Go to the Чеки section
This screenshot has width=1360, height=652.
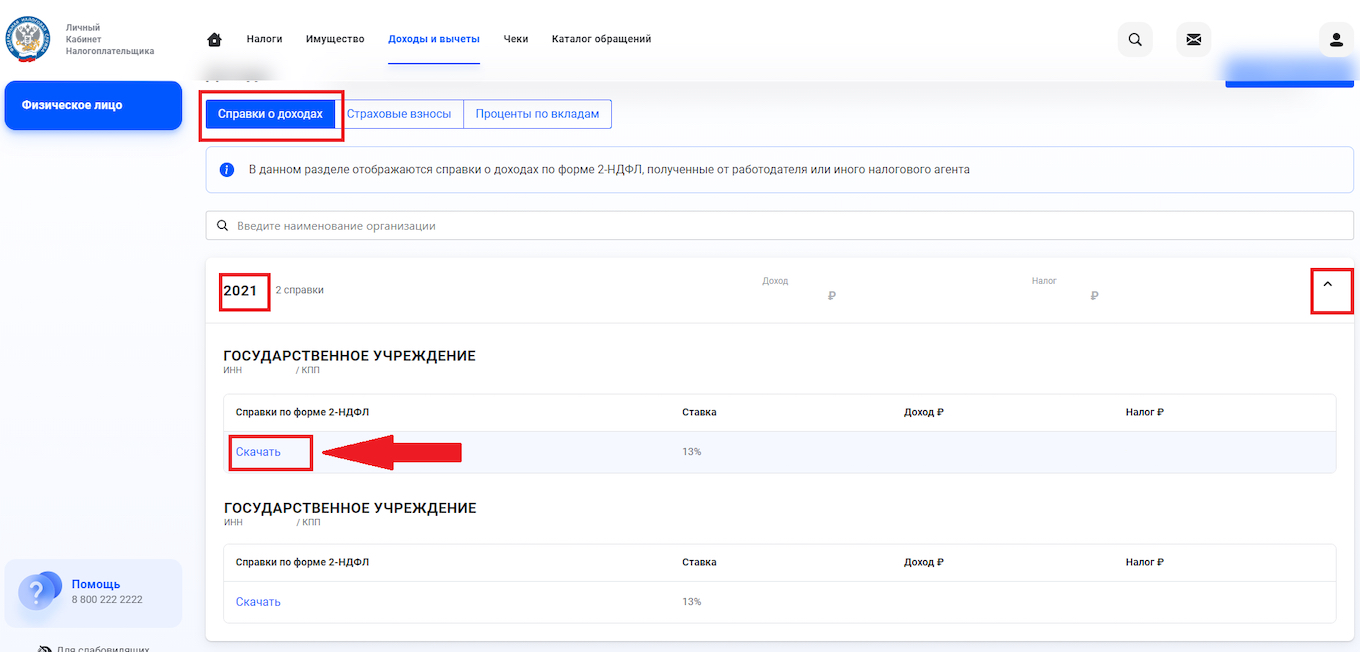(x=516, y=39)
